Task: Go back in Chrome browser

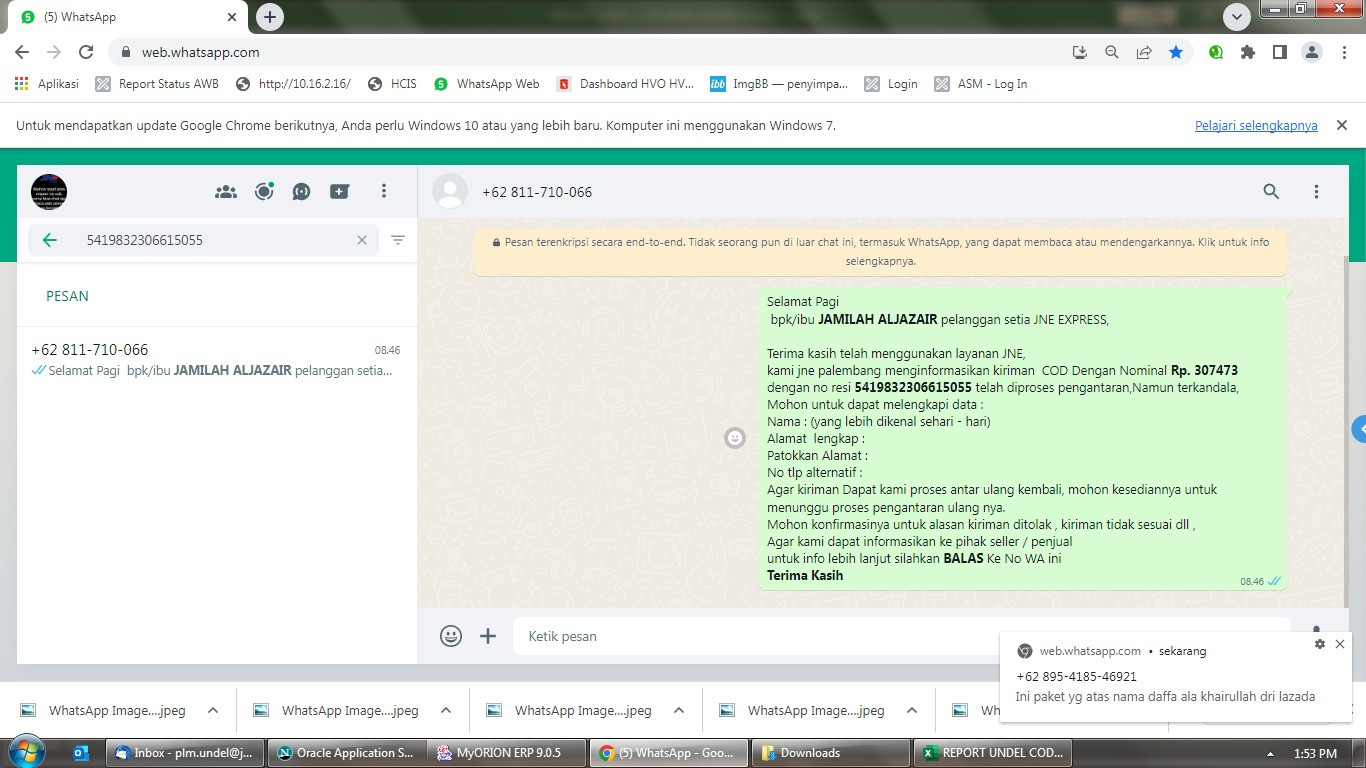Action: pyautogui.click(x=22, y=52)
